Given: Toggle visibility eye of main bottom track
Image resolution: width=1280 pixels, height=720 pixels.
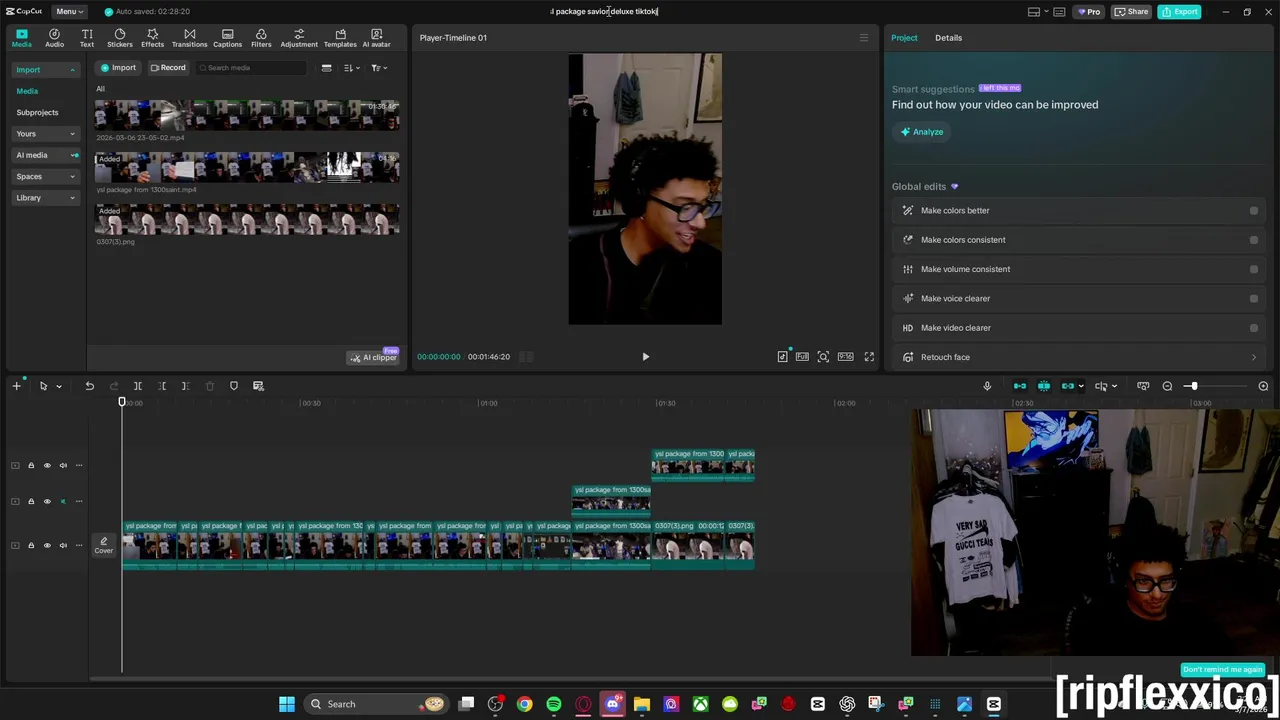Looking at the screenshot, I should (x=47, y=545).
